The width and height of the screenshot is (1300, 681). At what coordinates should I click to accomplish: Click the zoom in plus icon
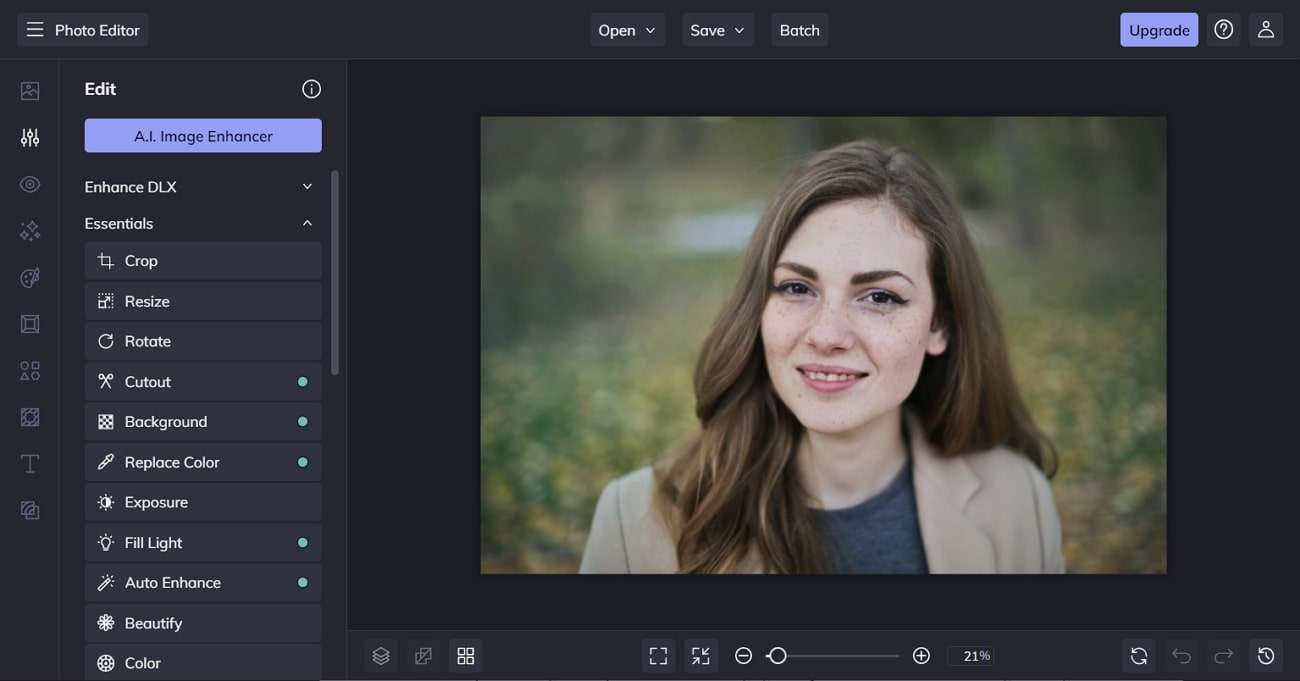(x=921, y=656)
